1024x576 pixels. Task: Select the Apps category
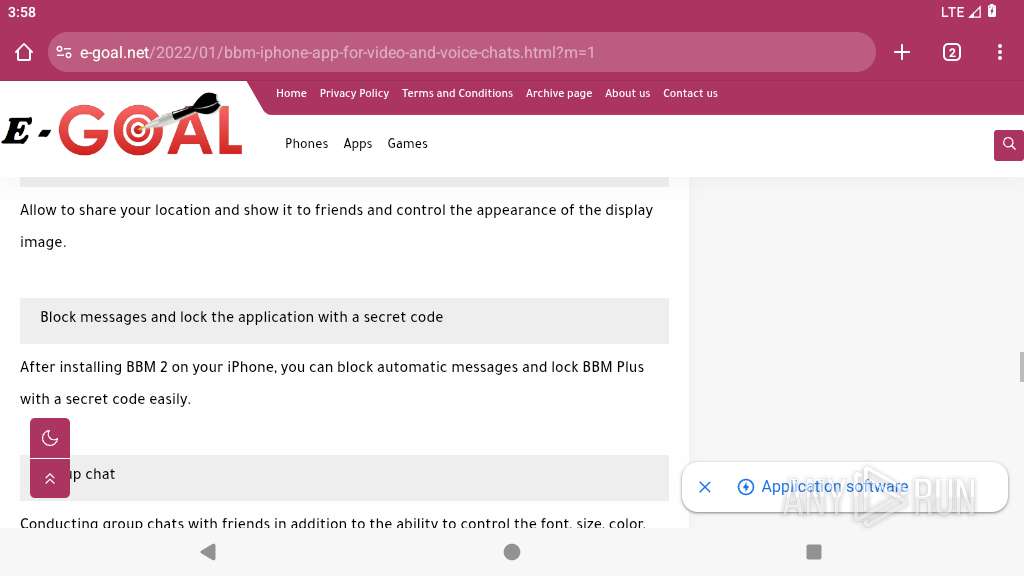pyautogui.click(x=358, y=144)
